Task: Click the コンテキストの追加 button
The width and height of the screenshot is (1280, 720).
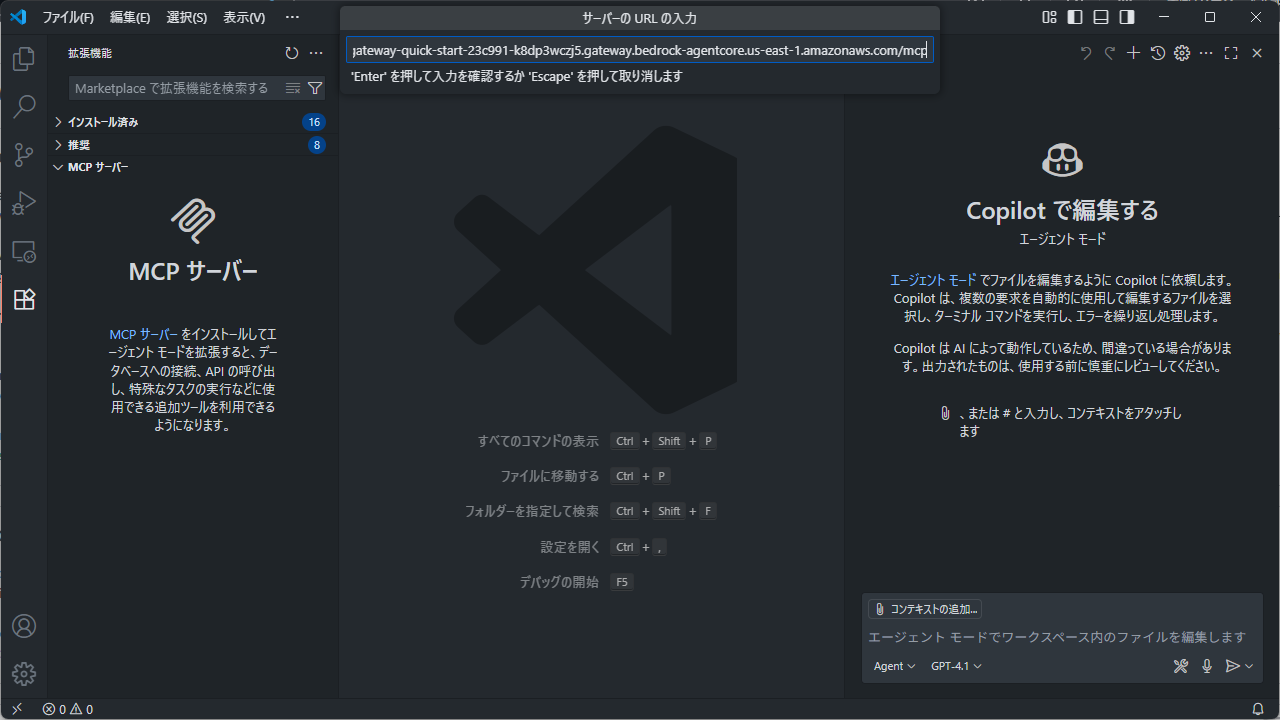Action: pyautogui.click(x=925, y=609)
